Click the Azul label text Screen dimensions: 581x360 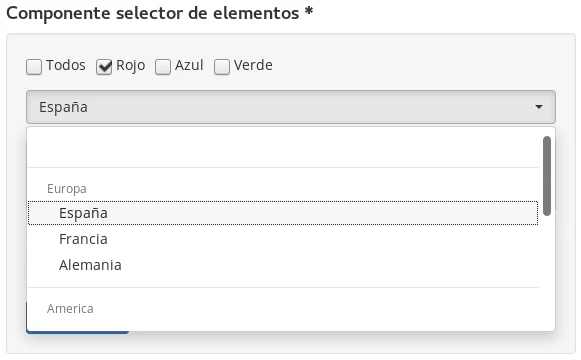pyautogui.click(x=189, y=65)
